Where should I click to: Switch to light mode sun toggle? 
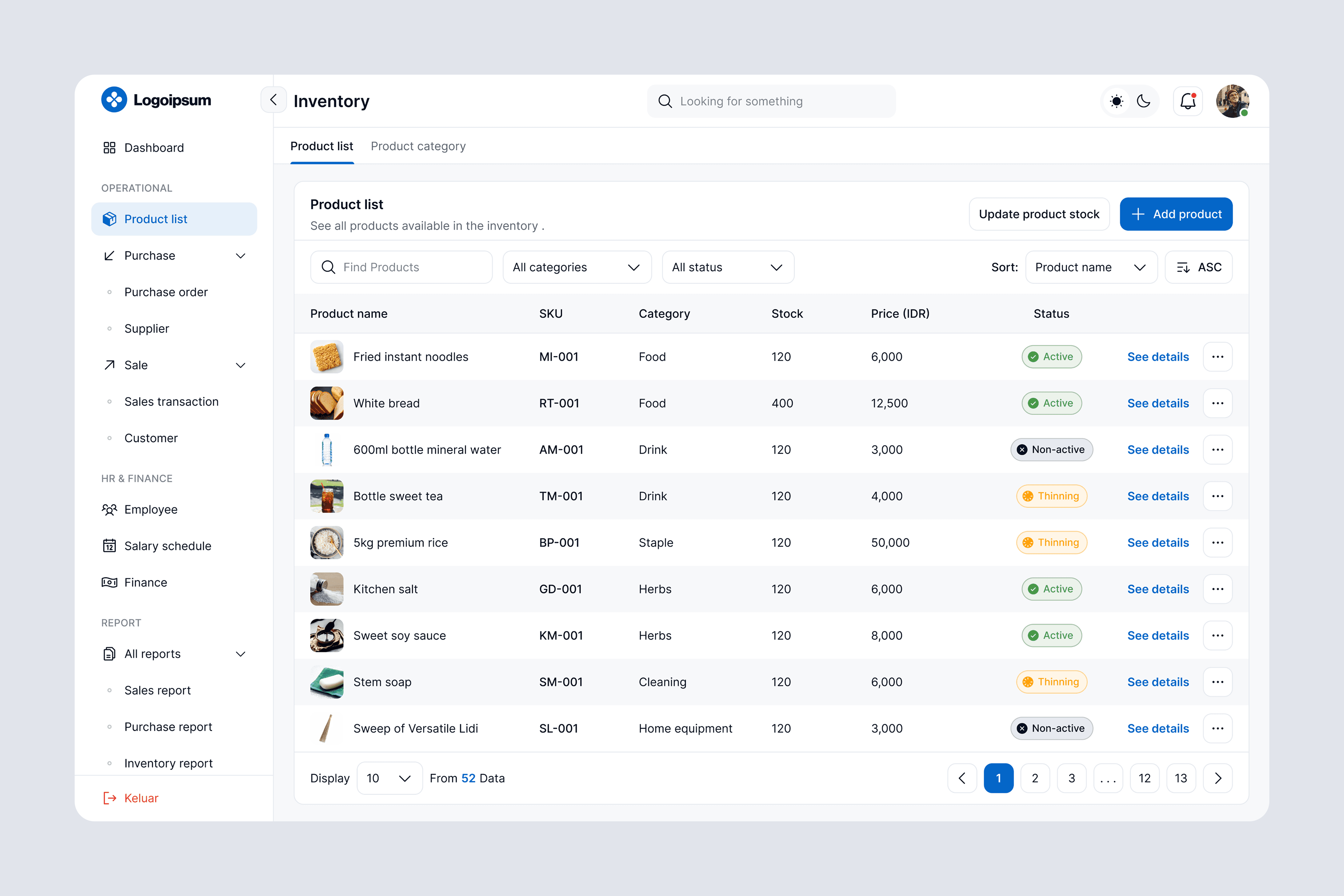click(1116, 101)
